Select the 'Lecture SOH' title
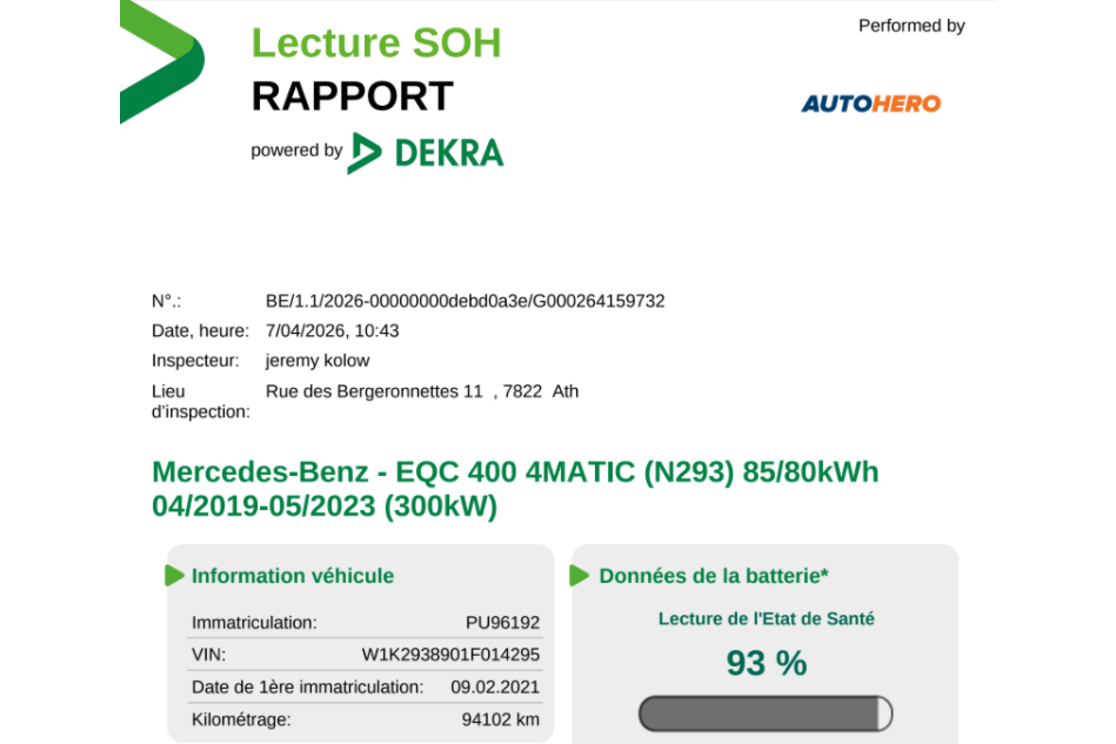This screenshot has width=1116, height=744. (377, 43)
